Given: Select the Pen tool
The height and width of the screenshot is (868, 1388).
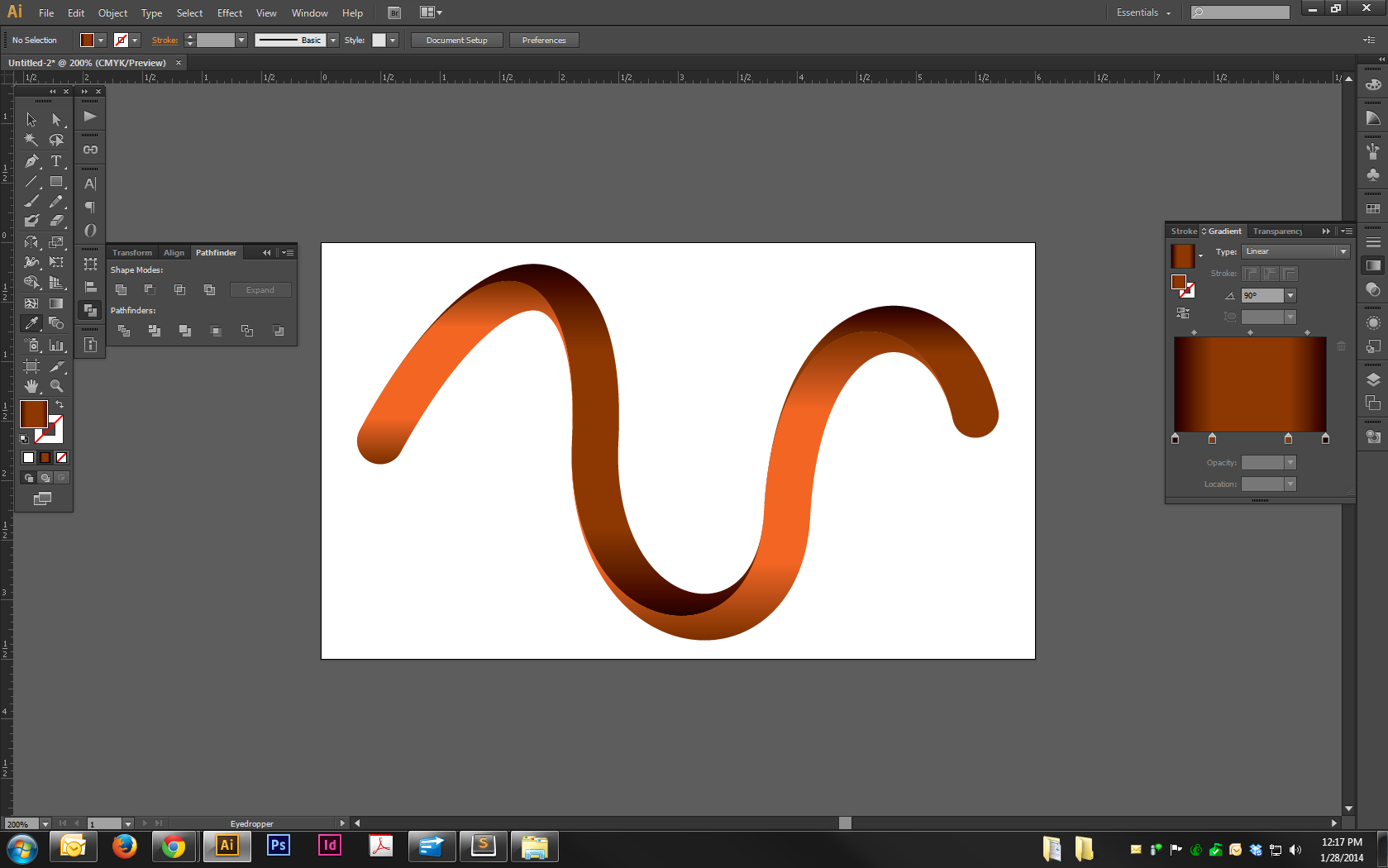Looking at the screenshot, I should pyautogui.click(x=31, y=160).
